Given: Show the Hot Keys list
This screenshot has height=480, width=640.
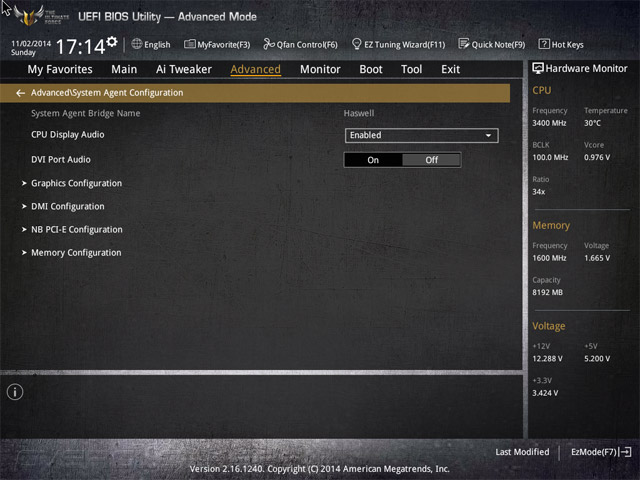Looking at the screenshot, I should (x=561, y=44).
